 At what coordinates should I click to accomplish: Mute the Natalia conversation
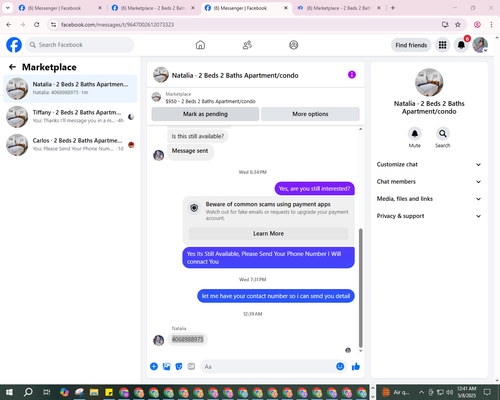click(415, 134)
